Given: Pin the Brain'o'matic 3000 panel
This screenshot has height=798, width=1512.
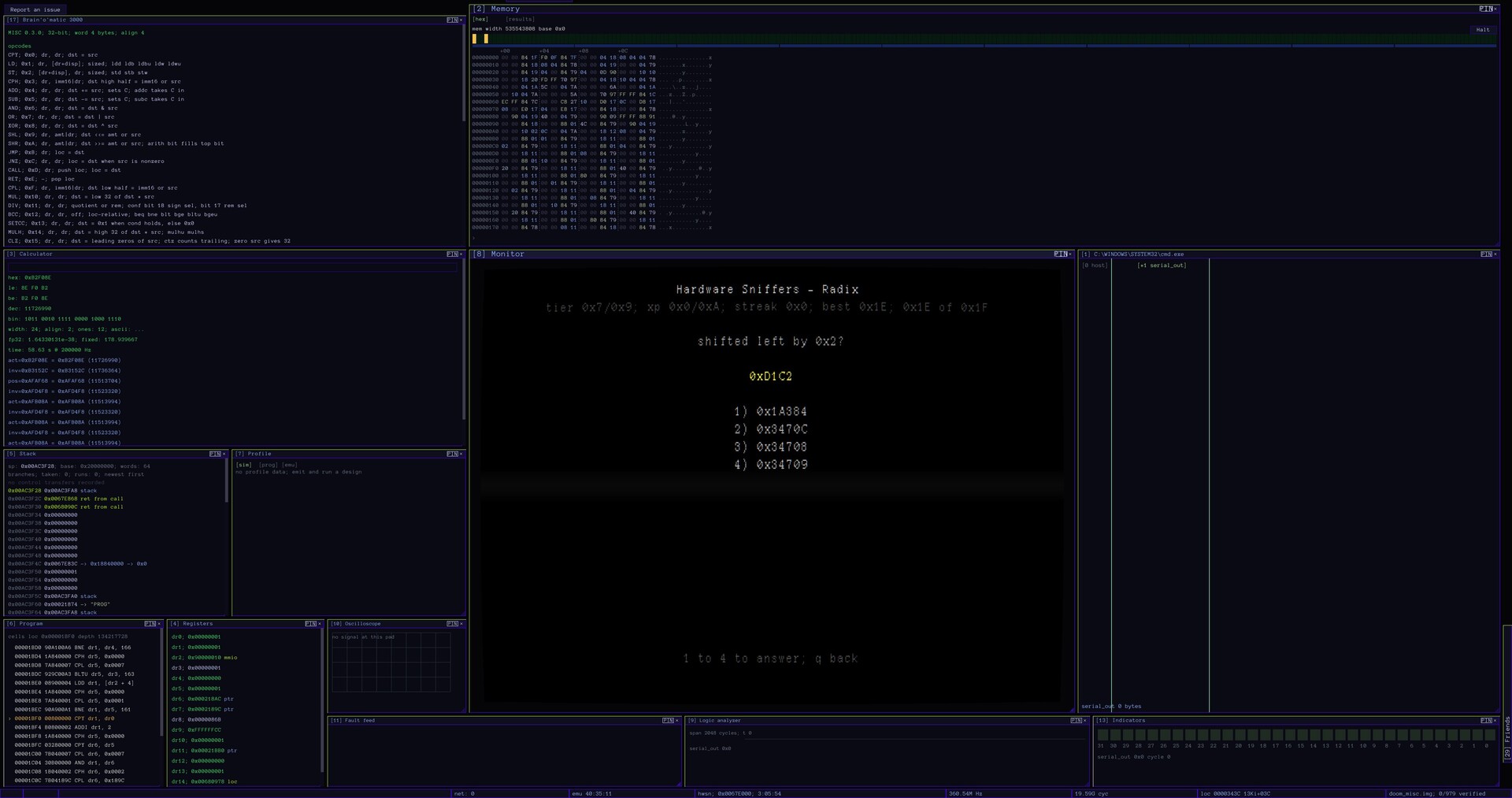Looking at the screenshot, I should tap(452, 20).
